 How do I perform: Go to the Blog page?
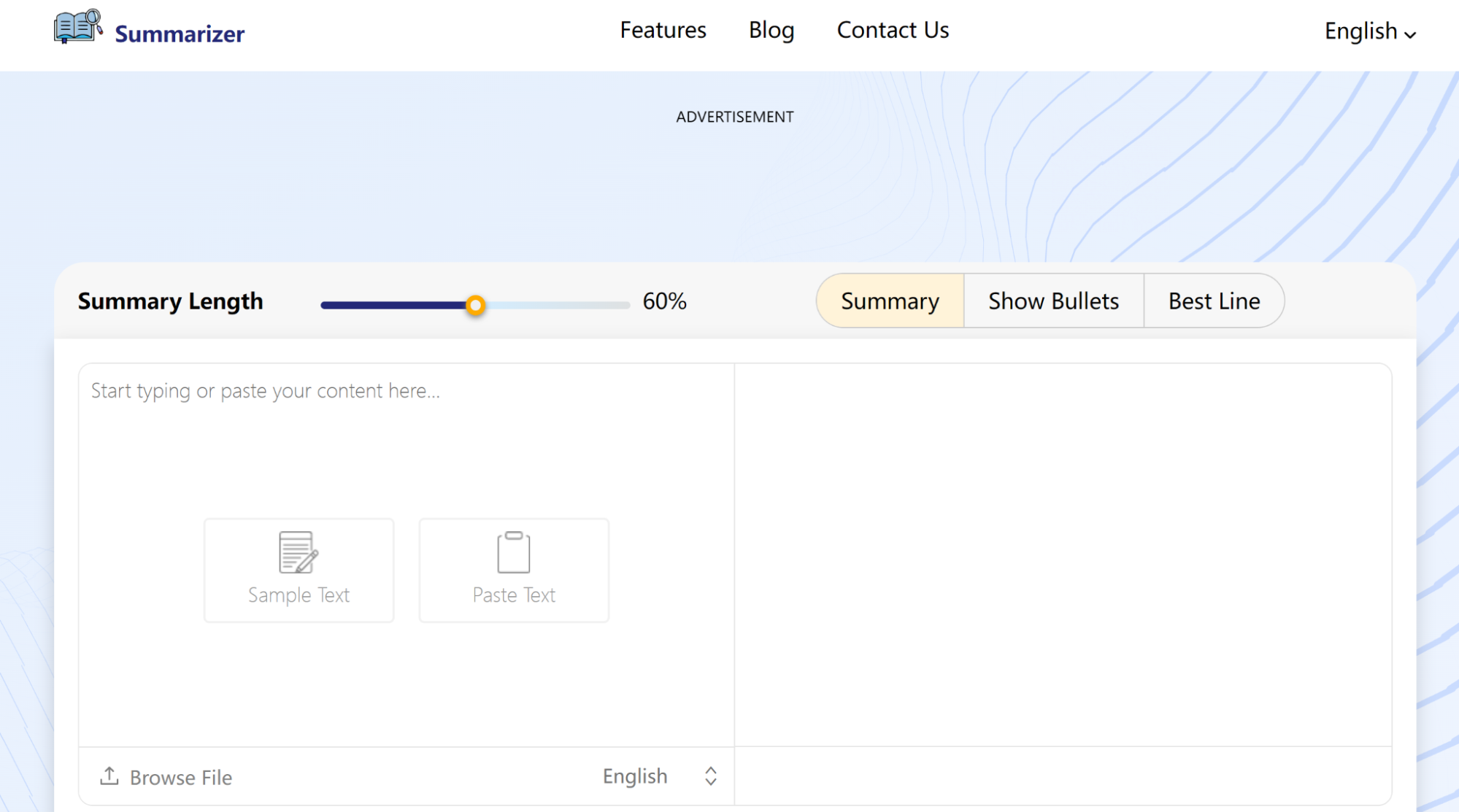771,30
